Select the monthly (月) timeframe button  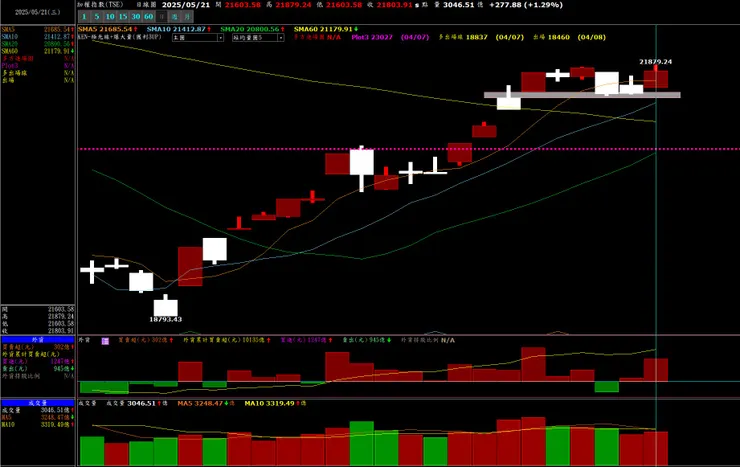pos(187,17)
